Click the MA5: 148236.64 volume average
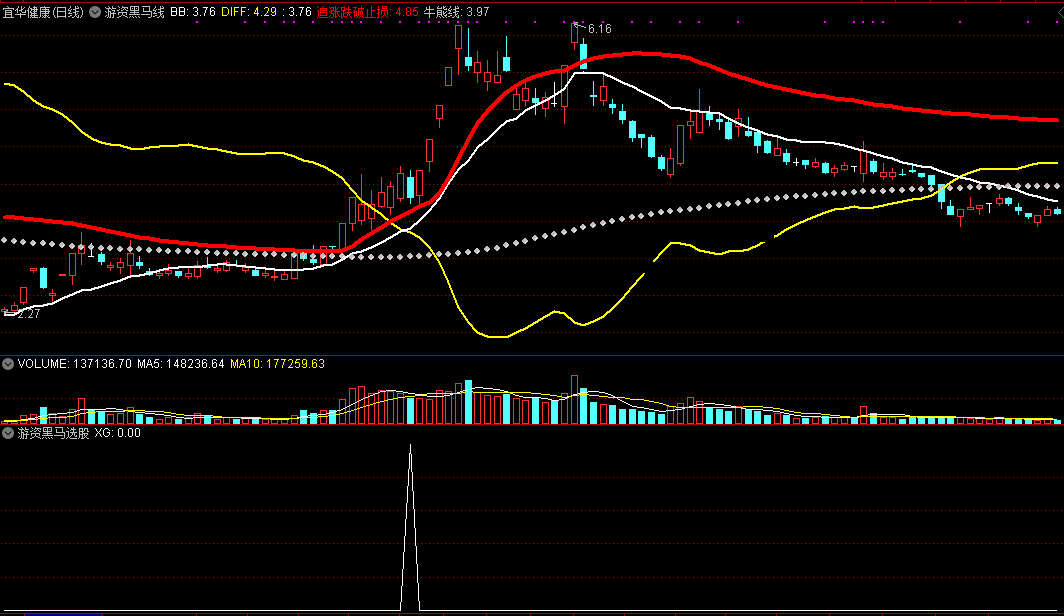Image resolution: width=1064 pixels, height=616 pixels. pyautogui.click(x=180, y=364)
